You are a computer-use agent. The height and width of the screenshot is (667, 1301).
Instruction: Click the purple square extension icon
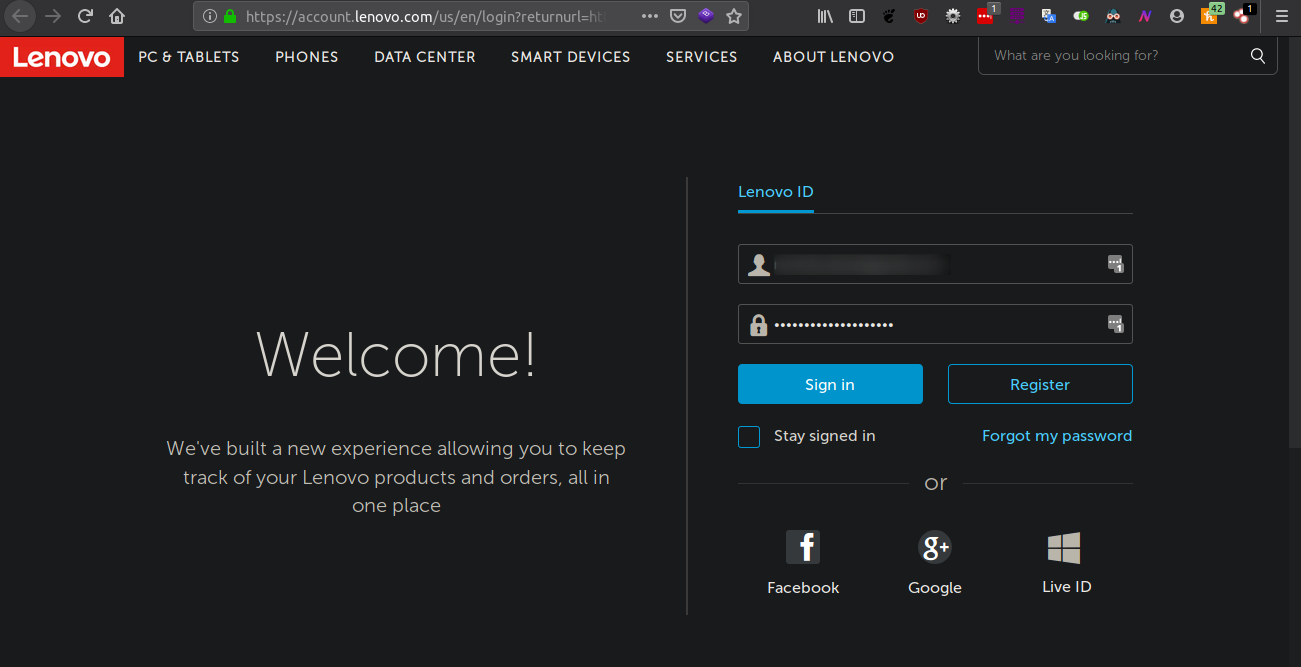(x=1017, y=16)
